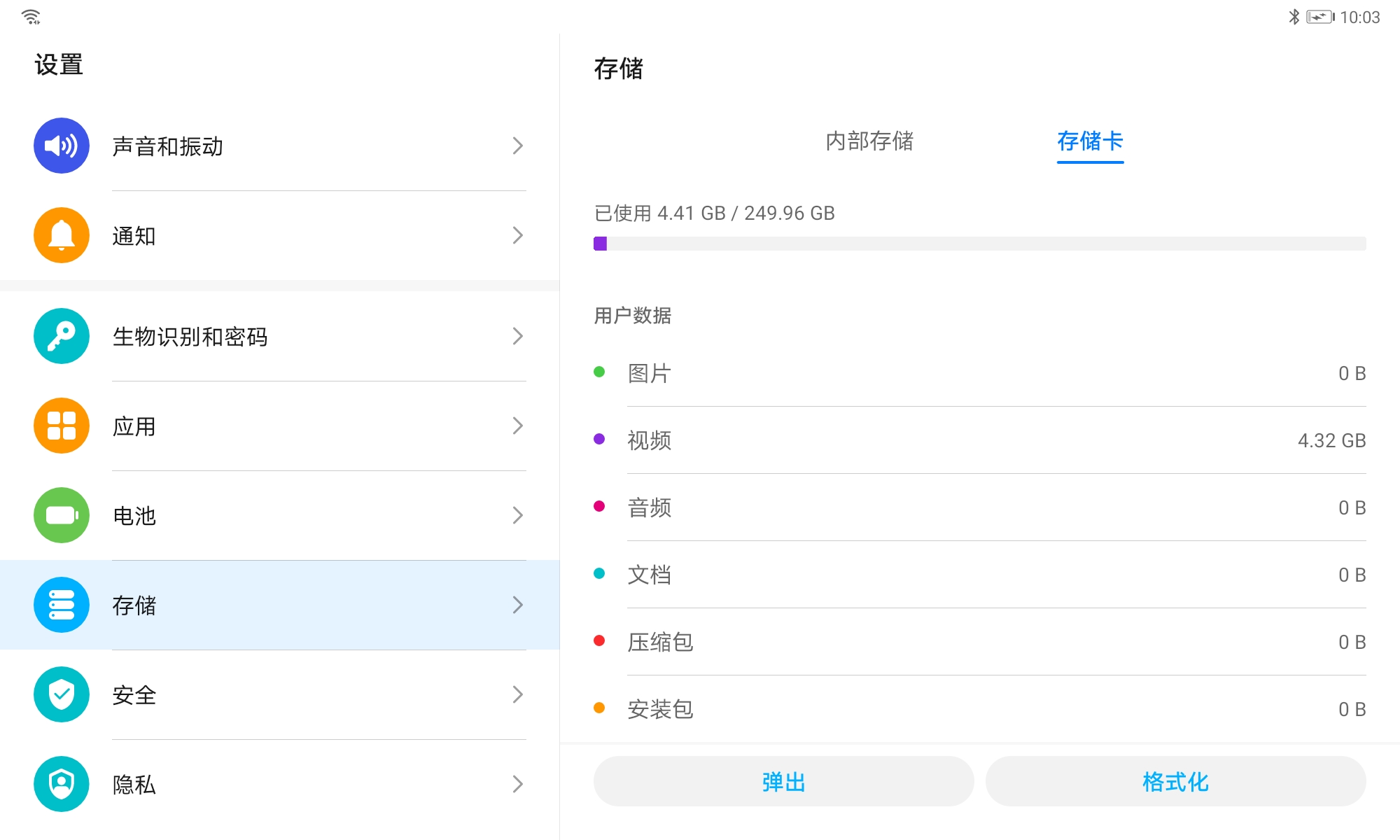
Task: Click the storage usage progress bar
Action: coord(979,244)
